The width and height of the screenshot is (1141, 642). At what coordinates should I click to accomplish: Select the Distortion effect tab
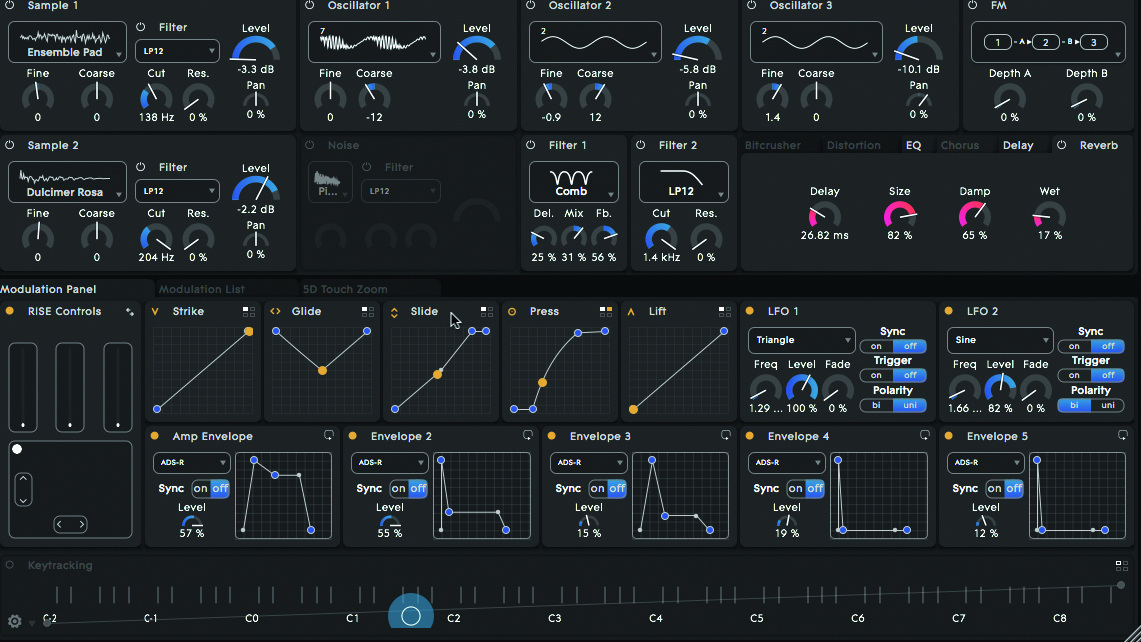click(x=854, y=145)
